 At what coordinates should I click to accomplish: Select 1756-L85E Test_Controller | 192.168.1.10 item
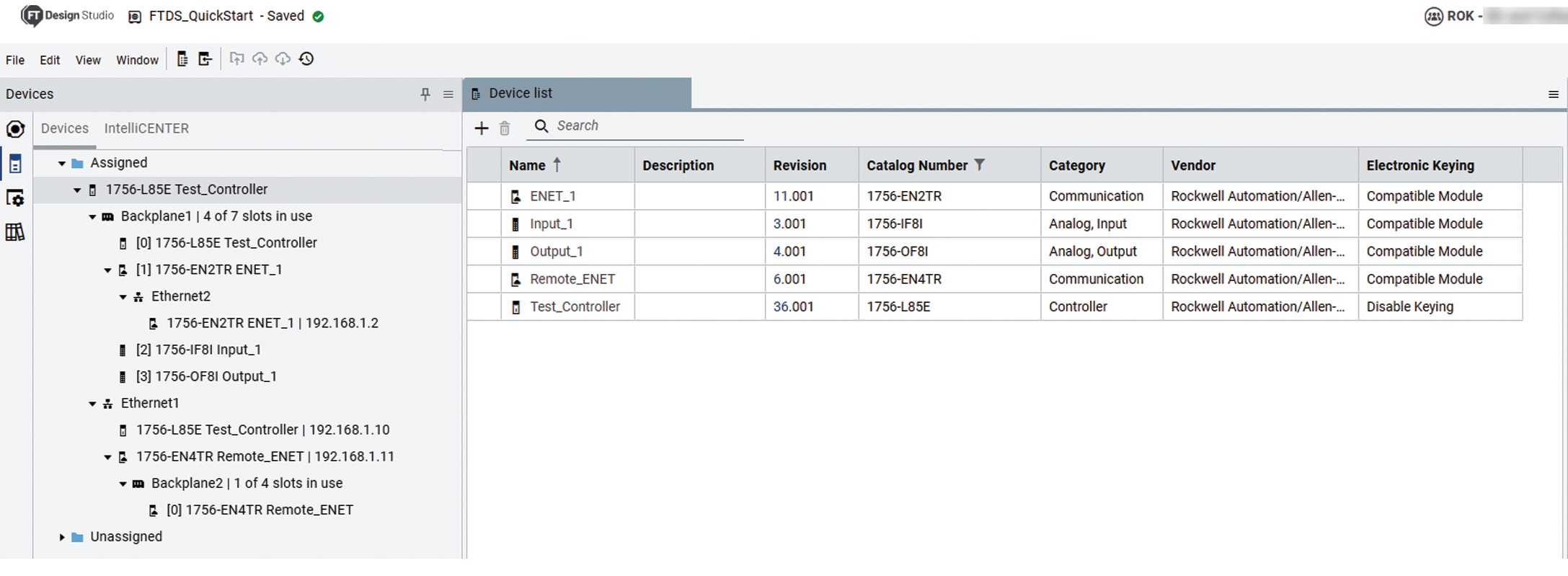point(262,430)
